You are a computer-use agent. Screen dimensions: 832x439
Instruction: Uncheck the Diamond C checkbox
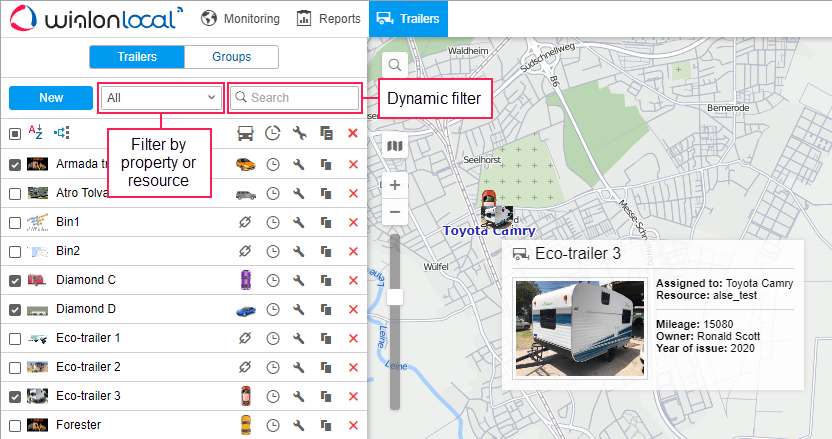(14, 281)
